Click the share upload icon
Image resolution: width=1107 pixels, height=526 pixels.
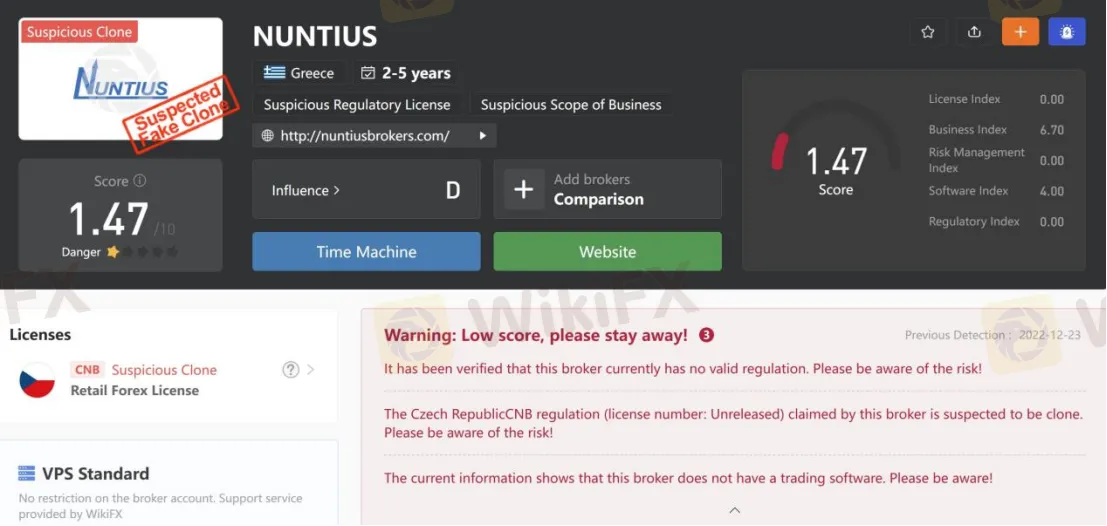coord(974,32)
